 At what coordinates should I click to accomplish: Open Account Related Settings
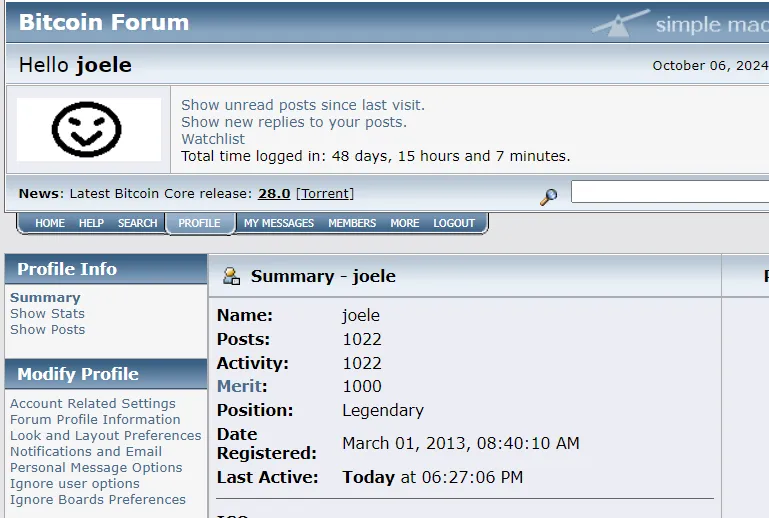click(93, 404)
